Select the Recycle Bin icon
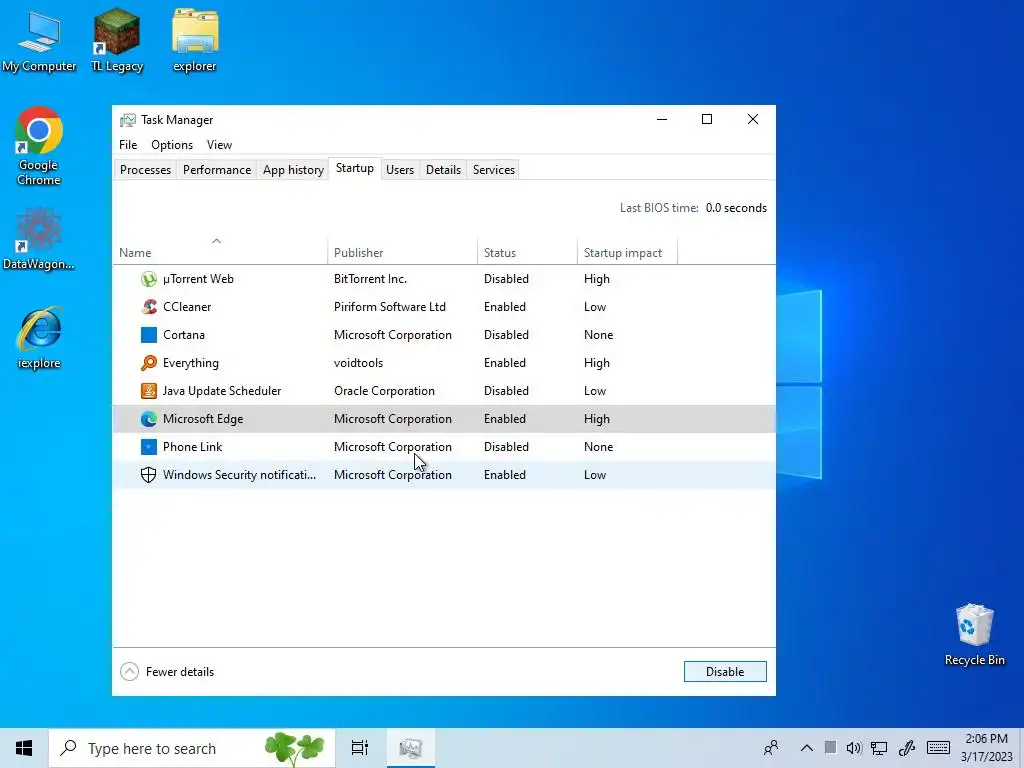The image size is (1024, 768). (x=974, y=635)
